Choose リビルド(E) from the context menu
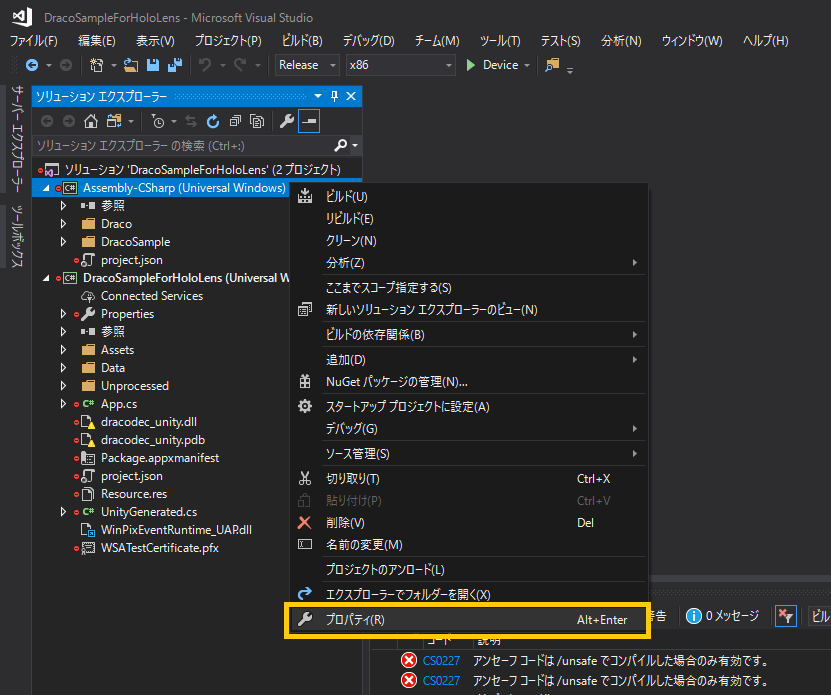 (350, 218)
